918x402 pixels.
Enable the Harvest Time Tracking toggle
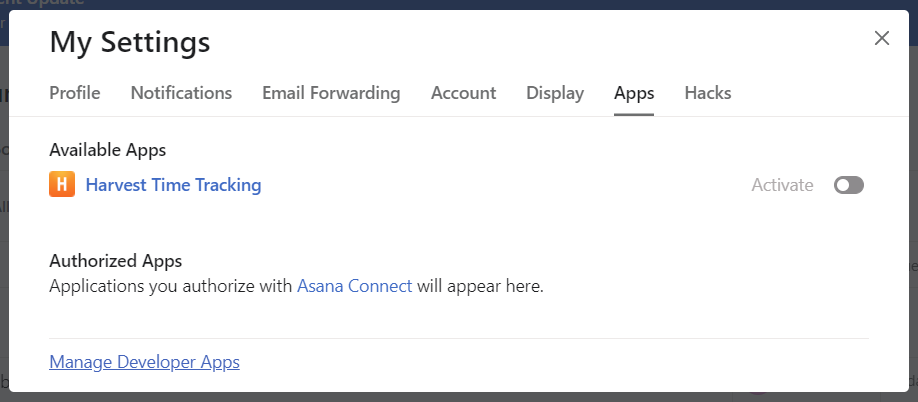tap(848, 185)
